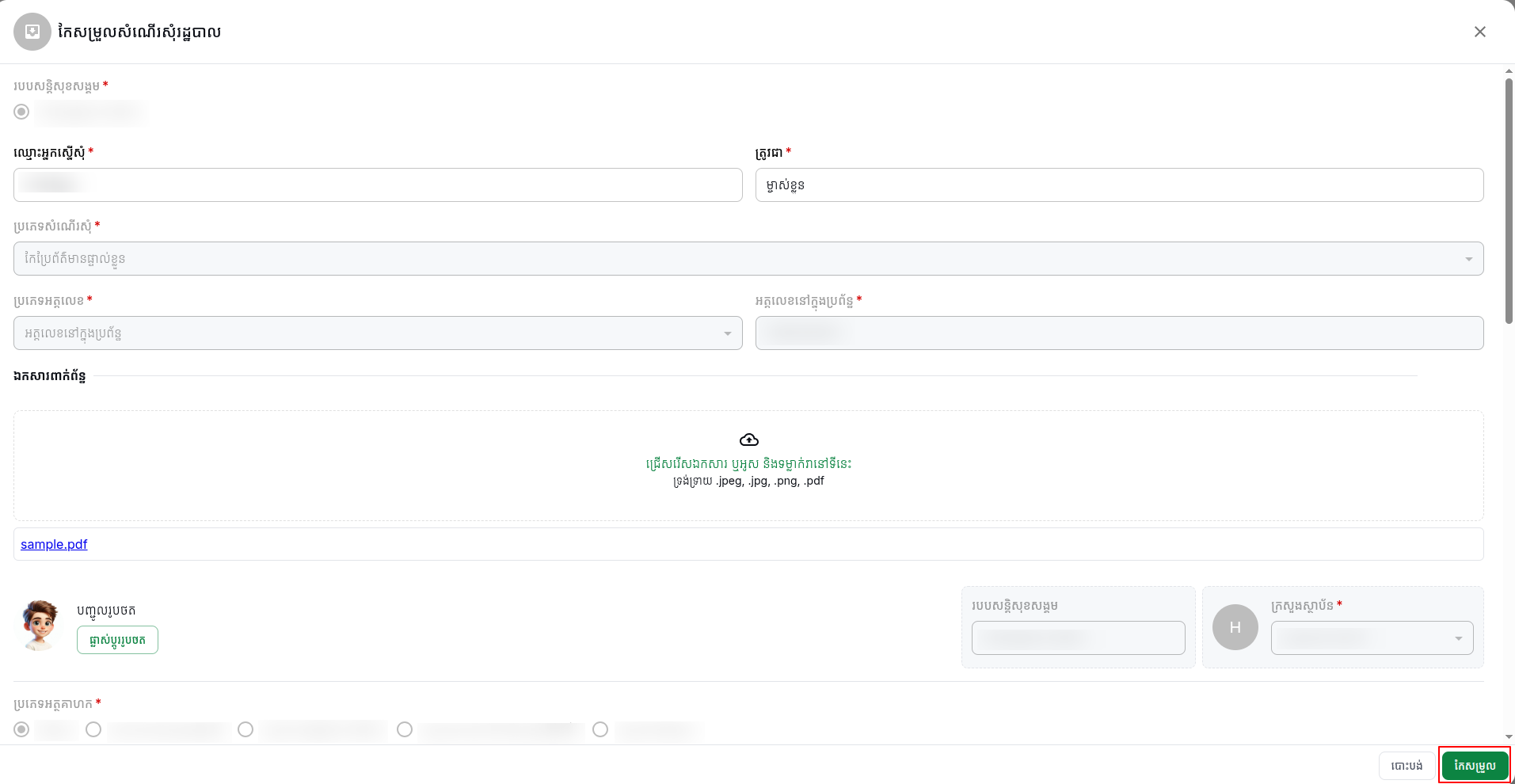Open the sample.pdf link
This screenshot has height=784, width=1515.
54,544
